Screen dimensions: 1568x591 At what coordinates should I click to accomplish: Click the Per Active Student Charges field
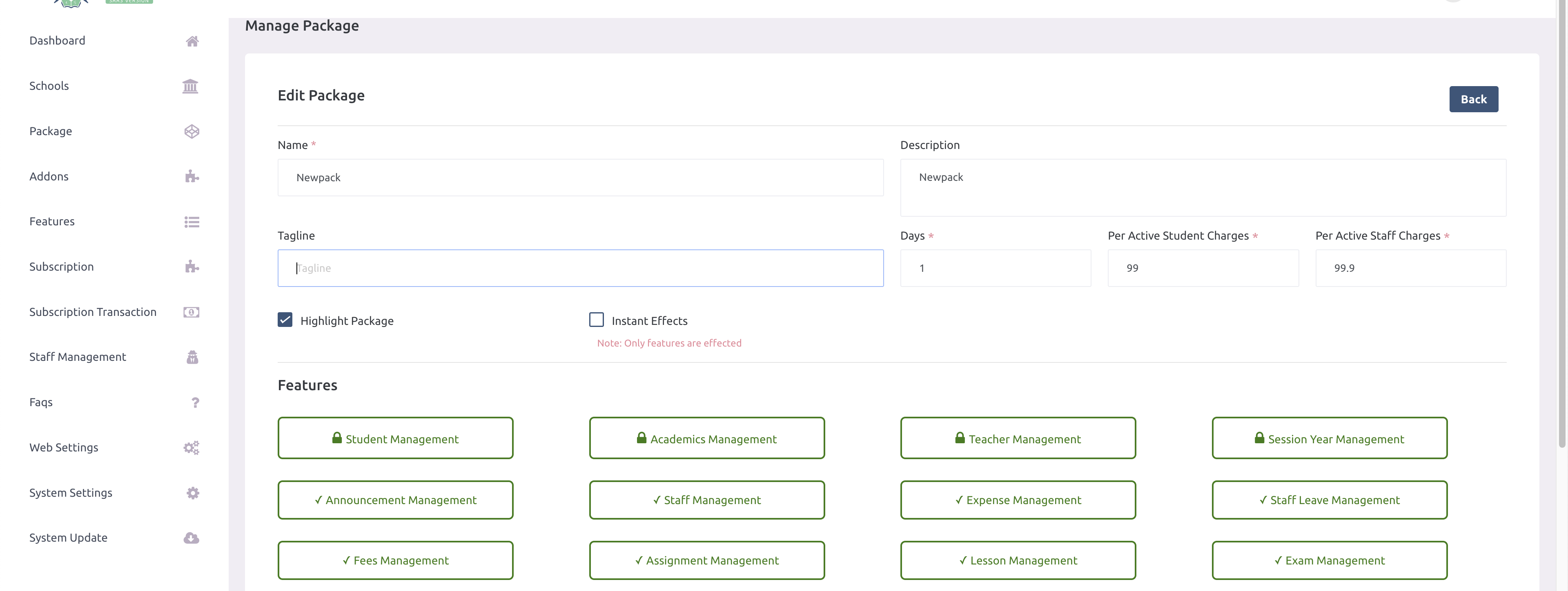tap(1202, 268)
